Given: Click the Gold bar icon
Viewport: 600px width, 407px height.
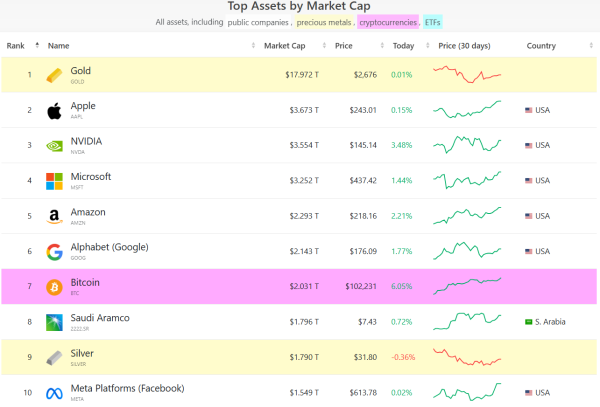Looking at the screenshot, I should tap(54, 75).
